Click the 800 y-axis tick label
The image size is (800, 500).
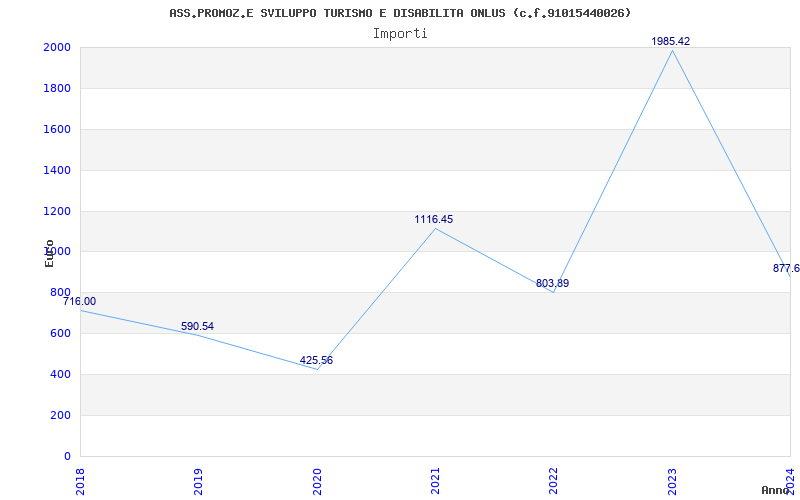pos(60,293)
